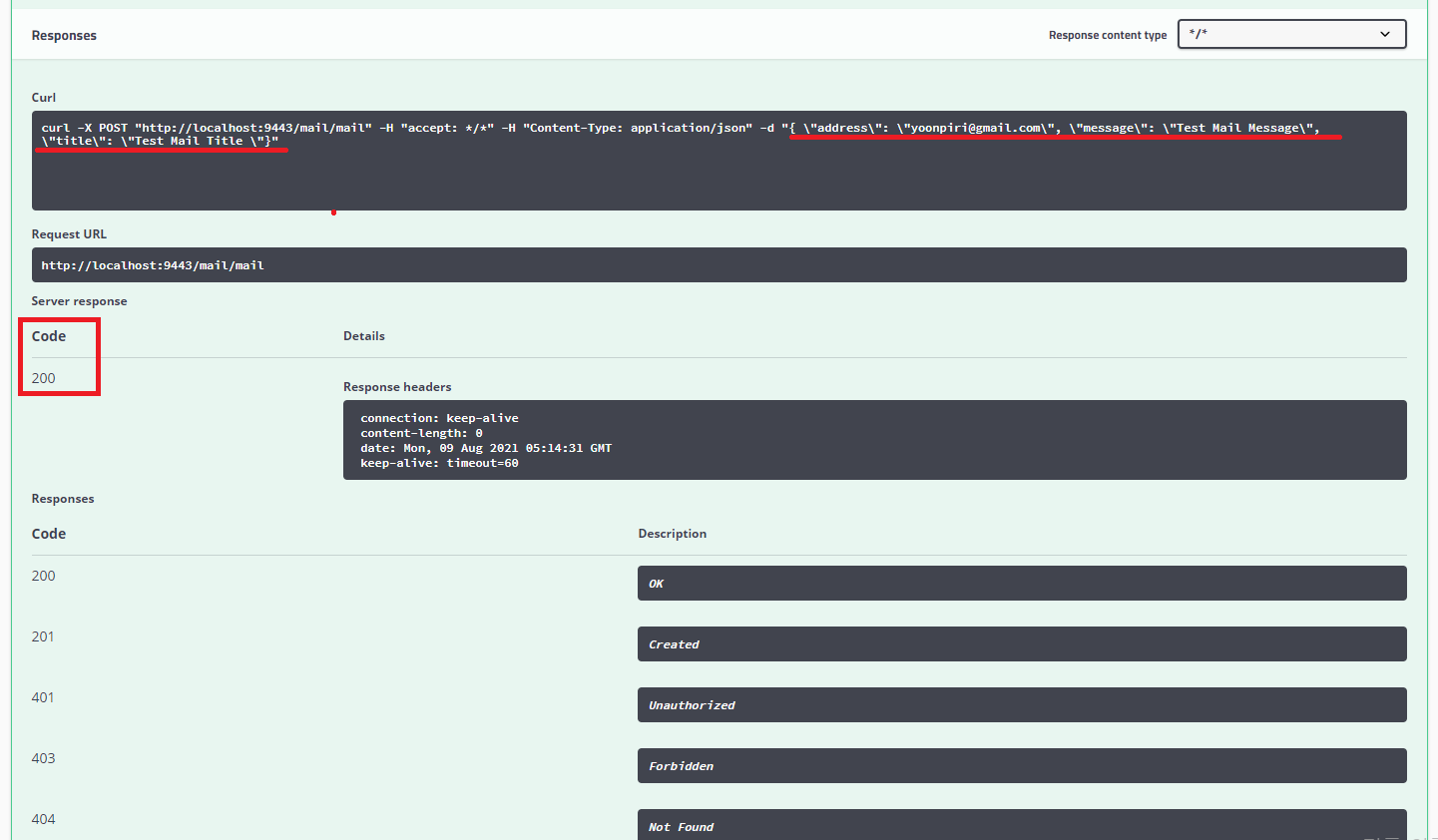This screenshot has width=1438, height=840.
Task: Select the 'Curl' label
Action: tap(44, 98)
